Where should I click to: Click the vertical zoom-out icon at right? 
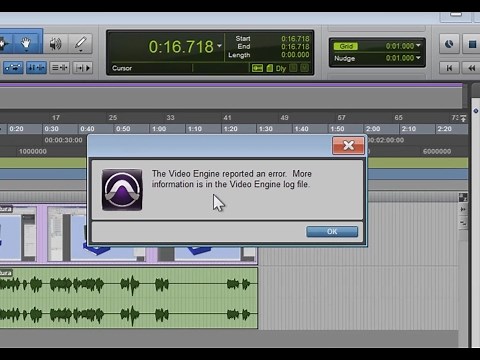(463, 222)
